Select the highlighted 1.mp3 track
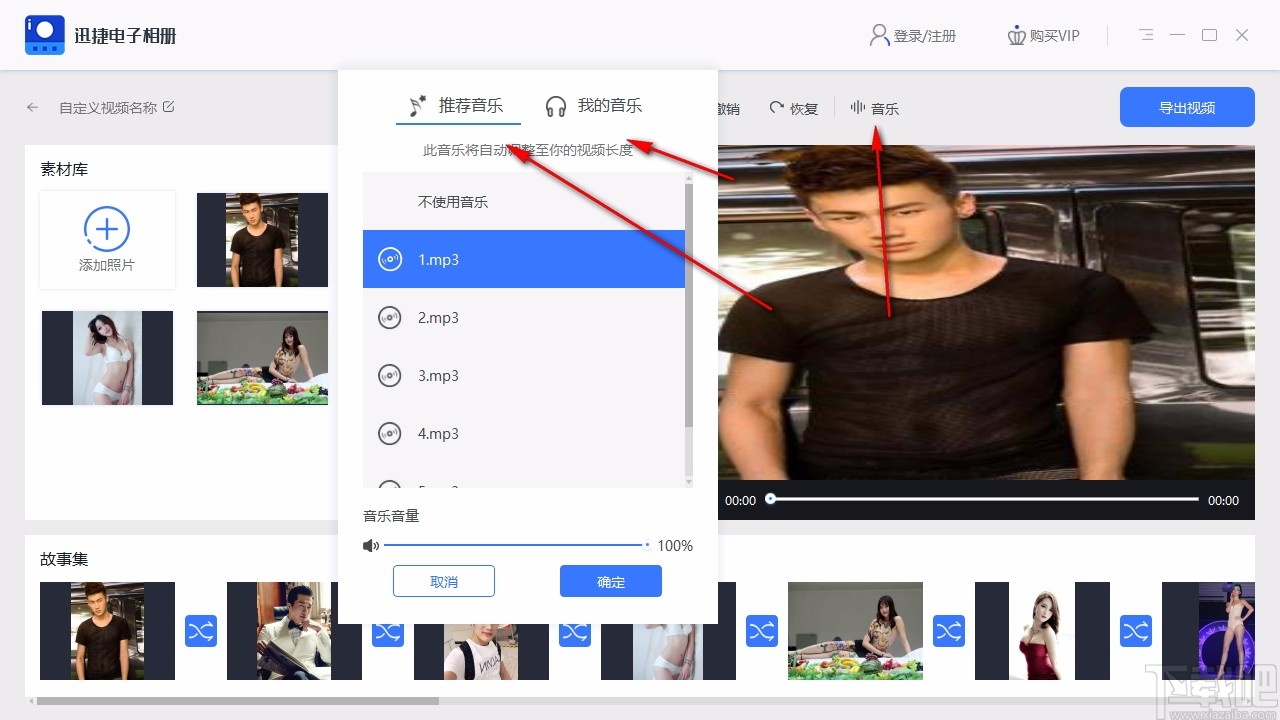Viewport: 1280px width, 720px height. tap(523, 259)
